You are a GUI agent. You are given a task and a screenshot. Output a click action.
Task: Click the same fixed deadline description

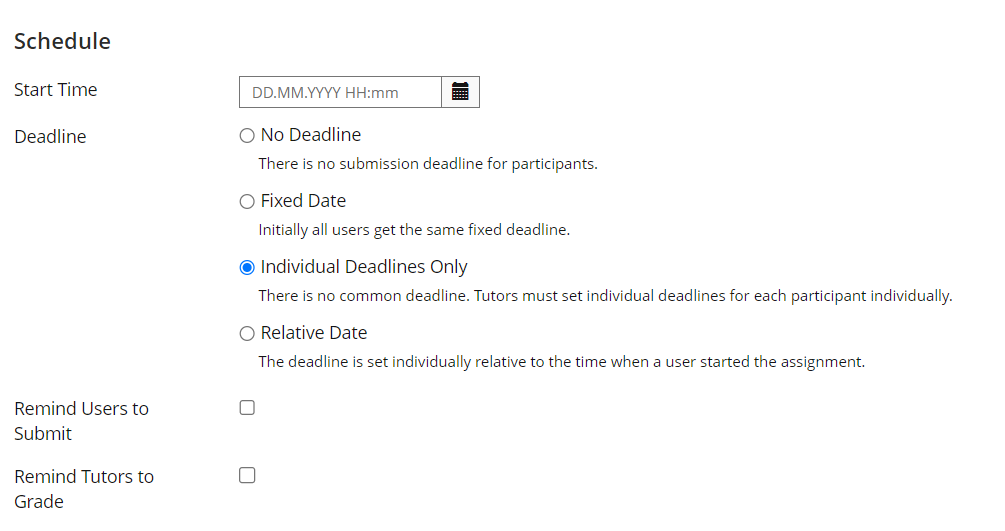414,230
